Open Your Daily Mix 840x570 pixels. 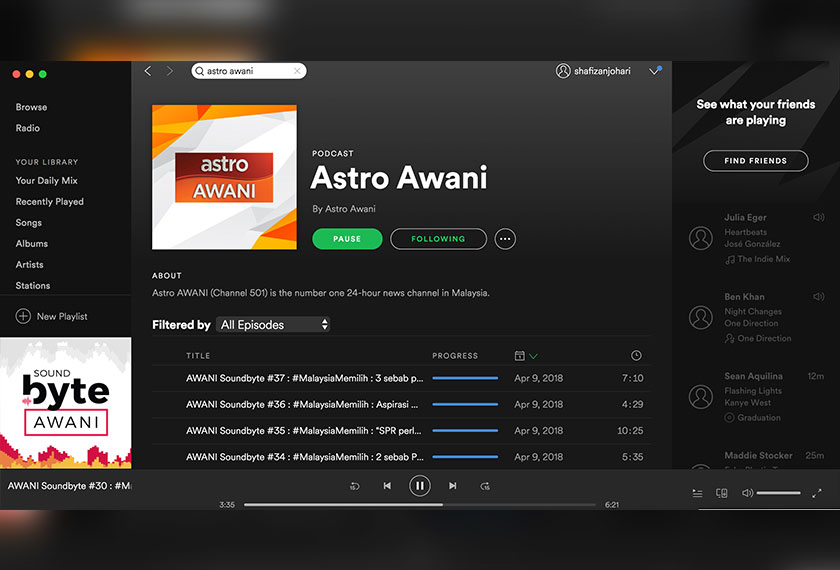47,181
